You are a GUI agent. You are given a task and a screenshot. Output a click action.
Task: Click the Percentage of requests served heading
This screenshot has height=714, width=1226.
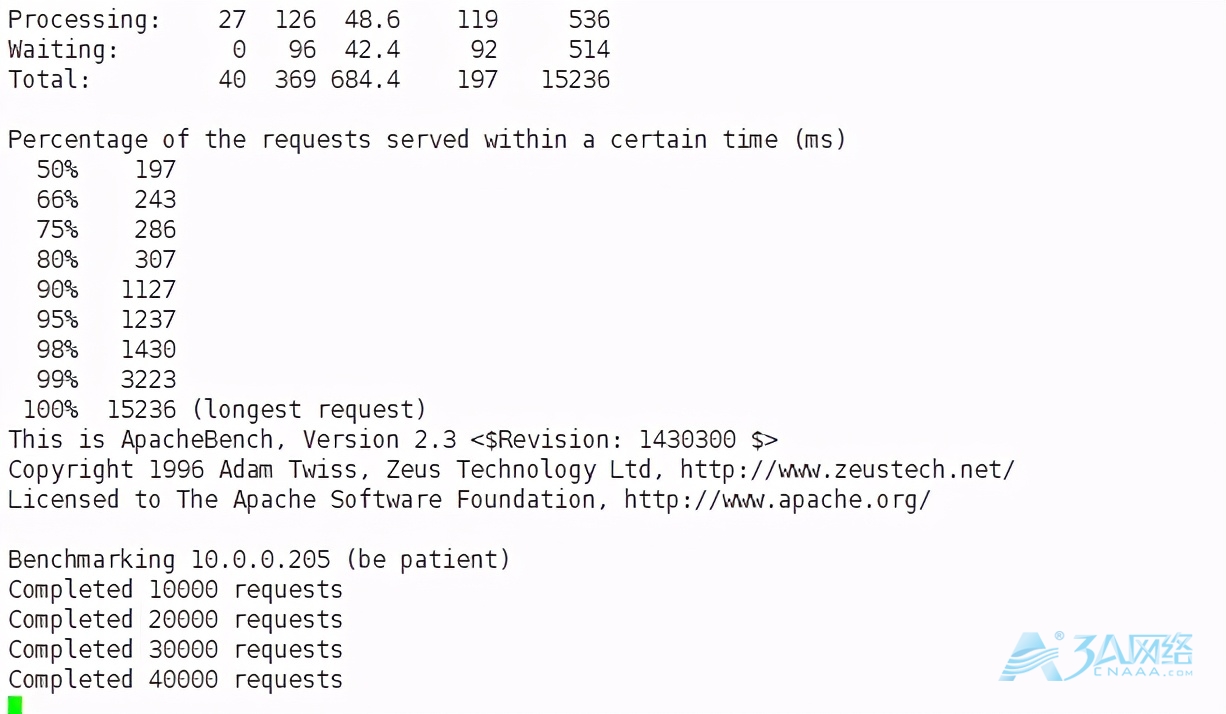point(427,140)
